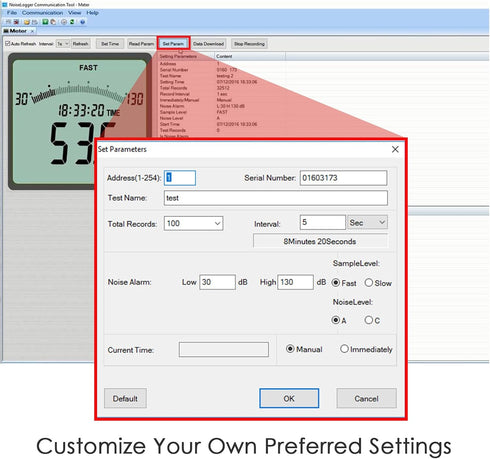Click the blue help toolbar icon

[x=82, y=22]
